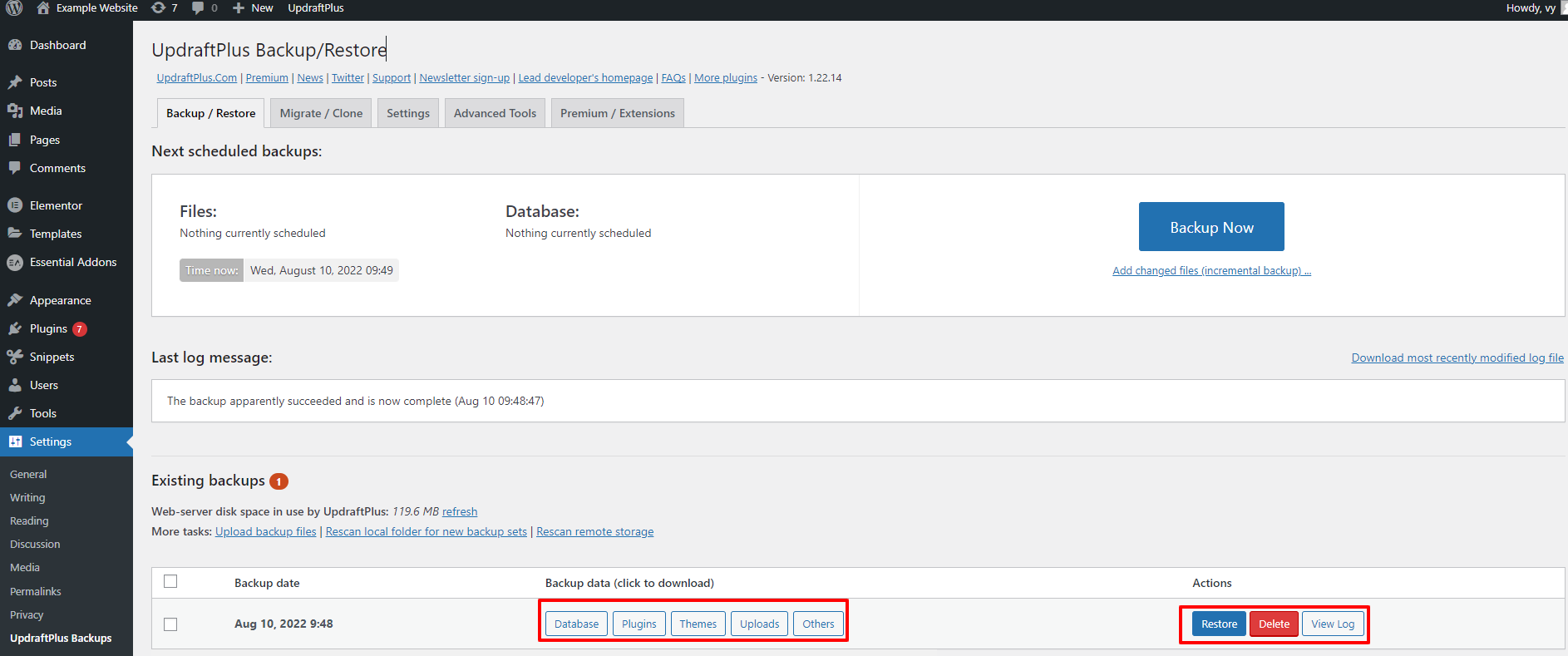1568x656 pixels.
Task: Open Discussion settings submenu
Action: point(35,544)
